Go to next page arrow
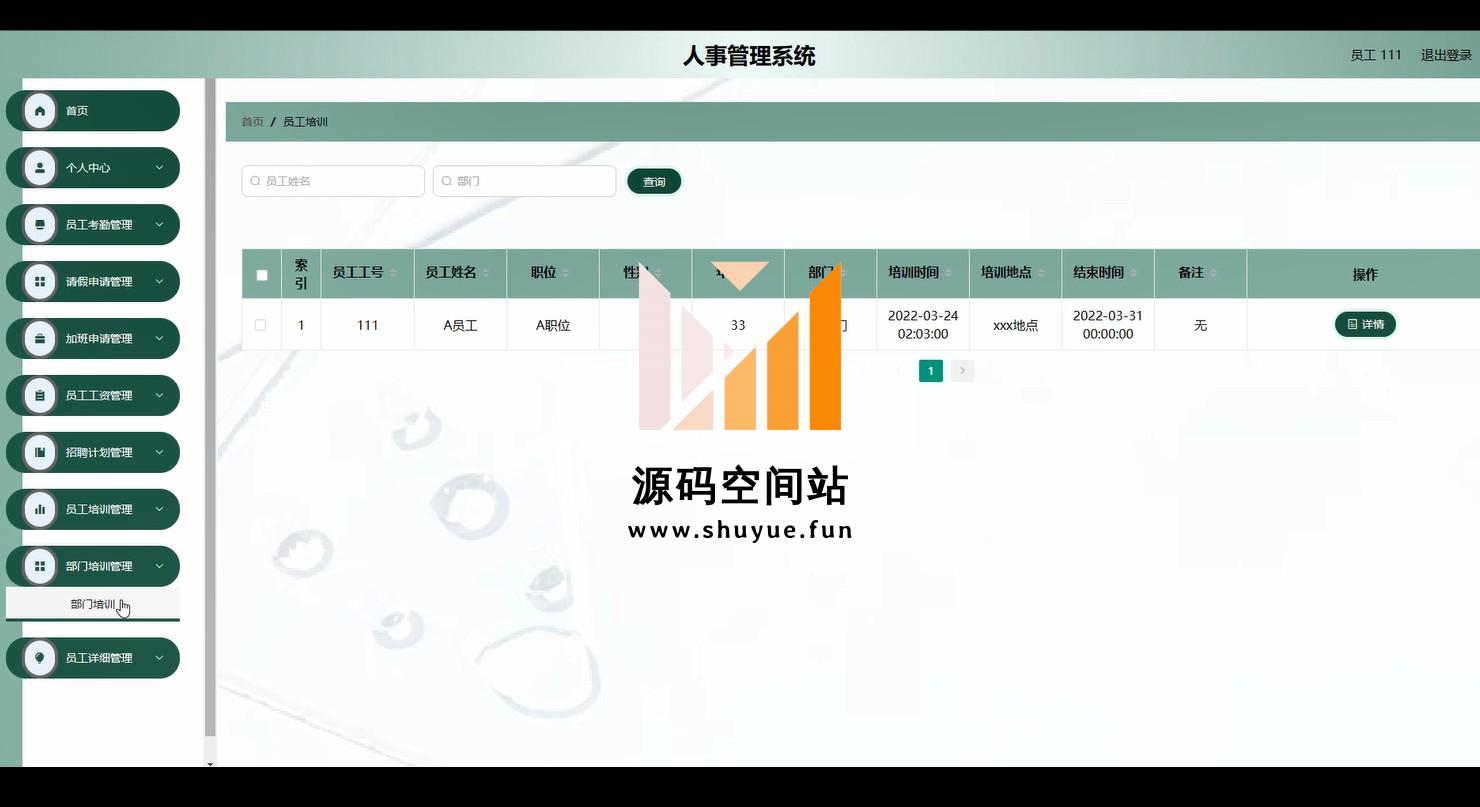Image resolution: width=1480 pixels, height=807 pixels. point(962,371)
